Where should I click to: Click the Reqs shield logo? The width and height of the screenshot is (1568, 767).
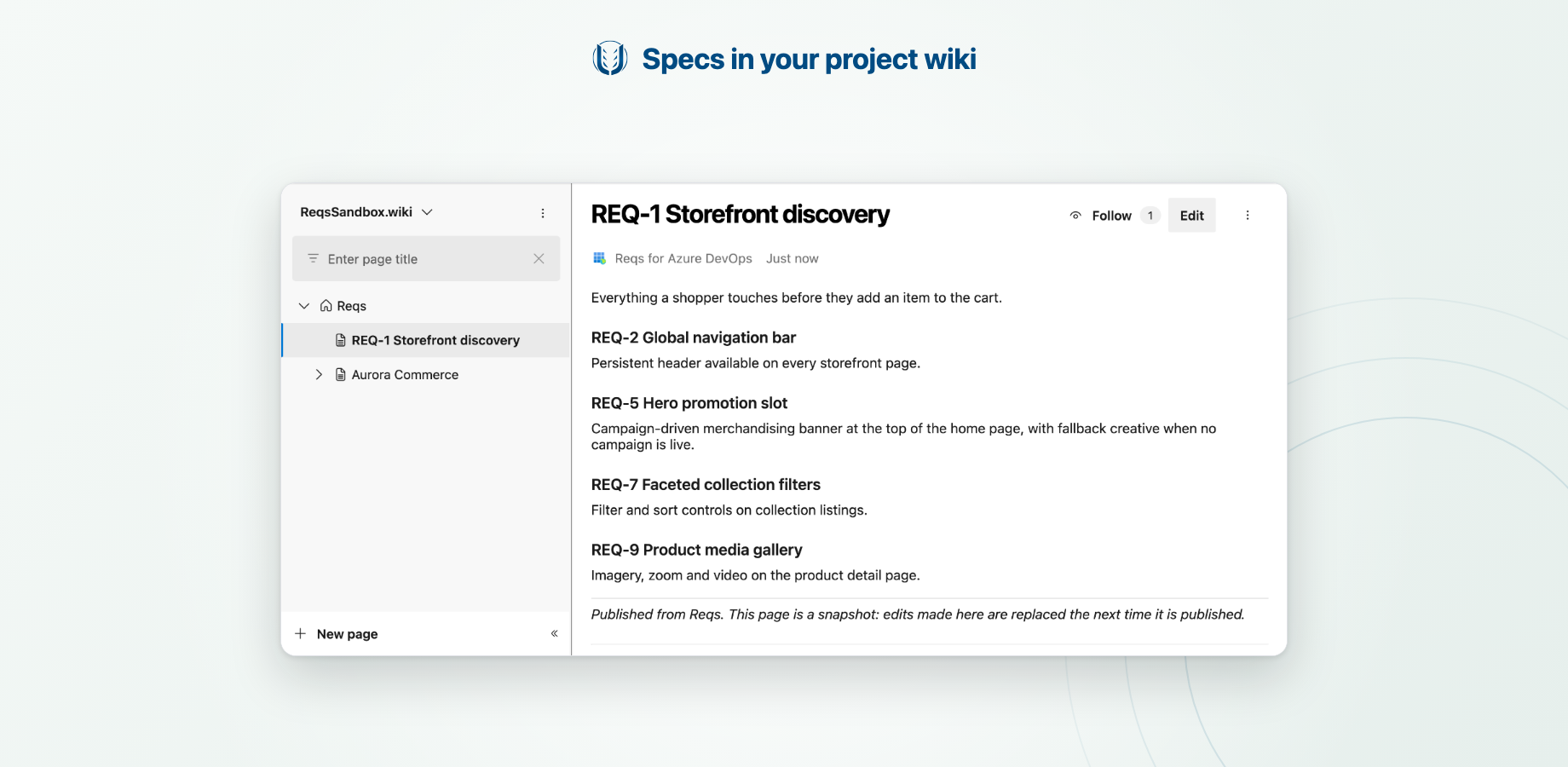pos(610,59)
